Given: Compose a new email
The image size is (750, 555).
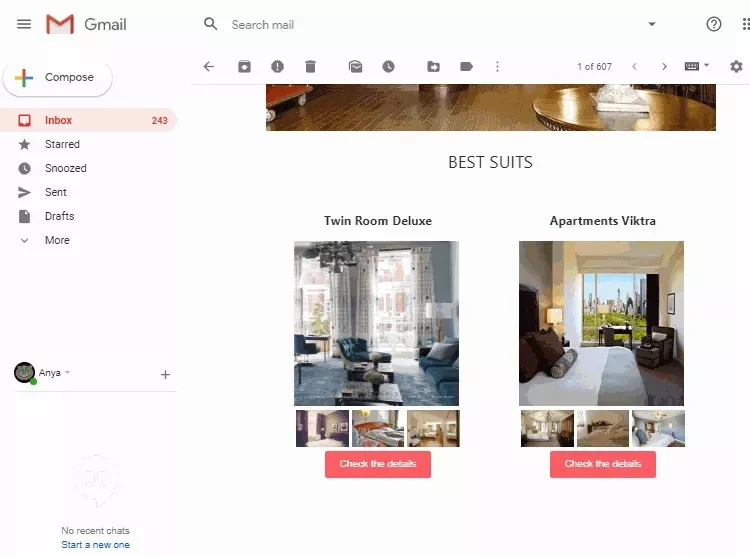Looking at the screenshot, I should point(58,78).
